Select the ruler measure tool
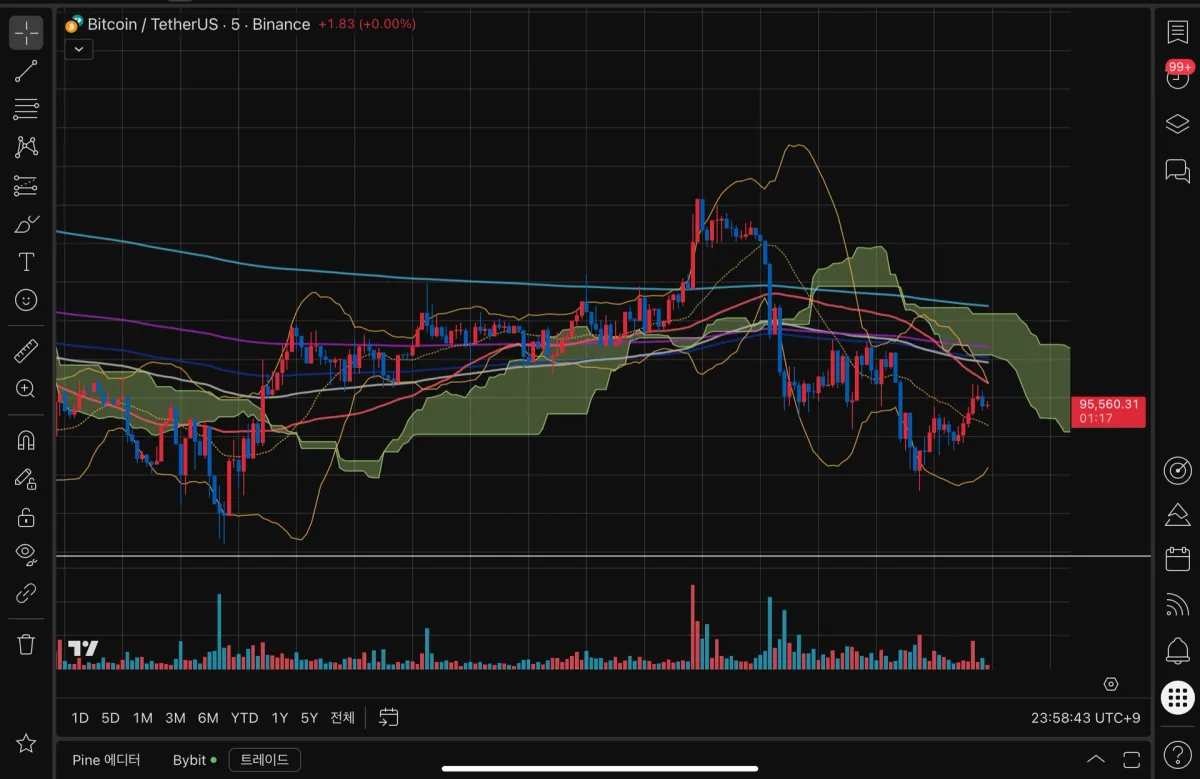Screen dimensions: 1200x779 pyautogui.click(x=26, y=351)
